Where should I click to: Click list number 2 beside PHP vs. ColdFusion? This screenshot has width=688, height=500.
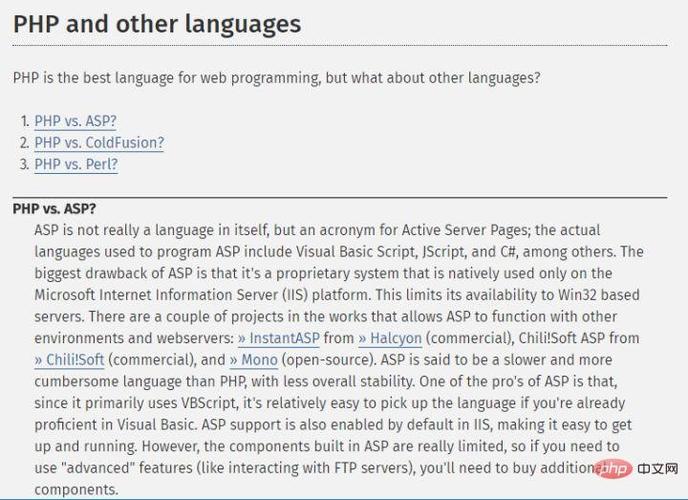[x=25, y=143]
